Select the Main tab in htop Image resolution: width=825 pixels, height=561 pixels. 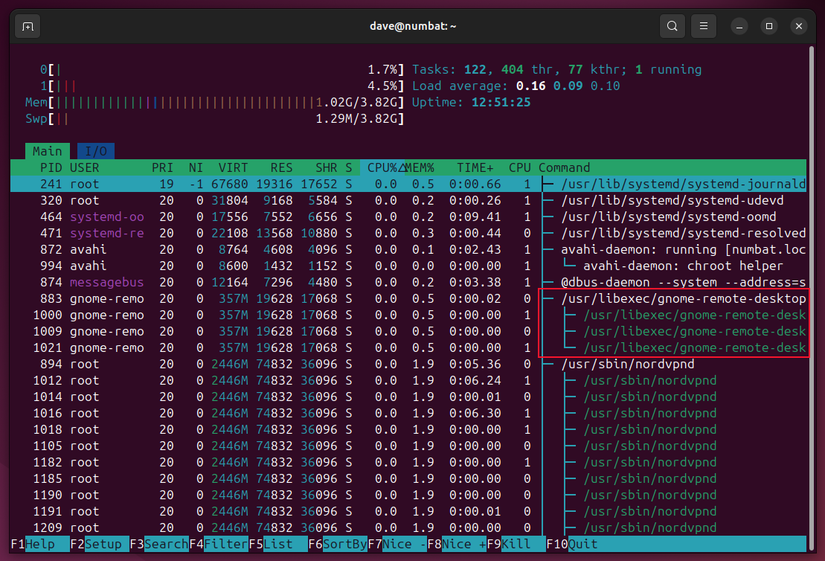click(47, 151)
